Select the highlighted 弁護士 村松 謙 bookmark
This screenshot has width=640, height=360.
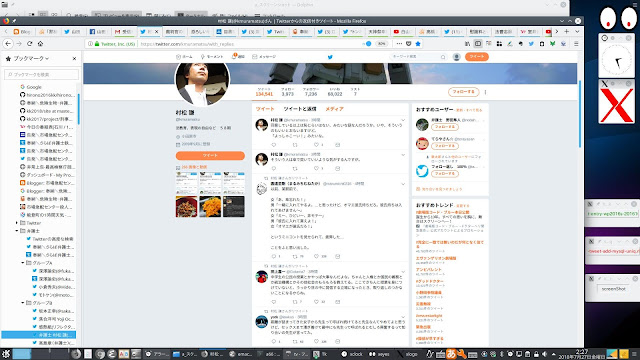[x=38, y=335]
